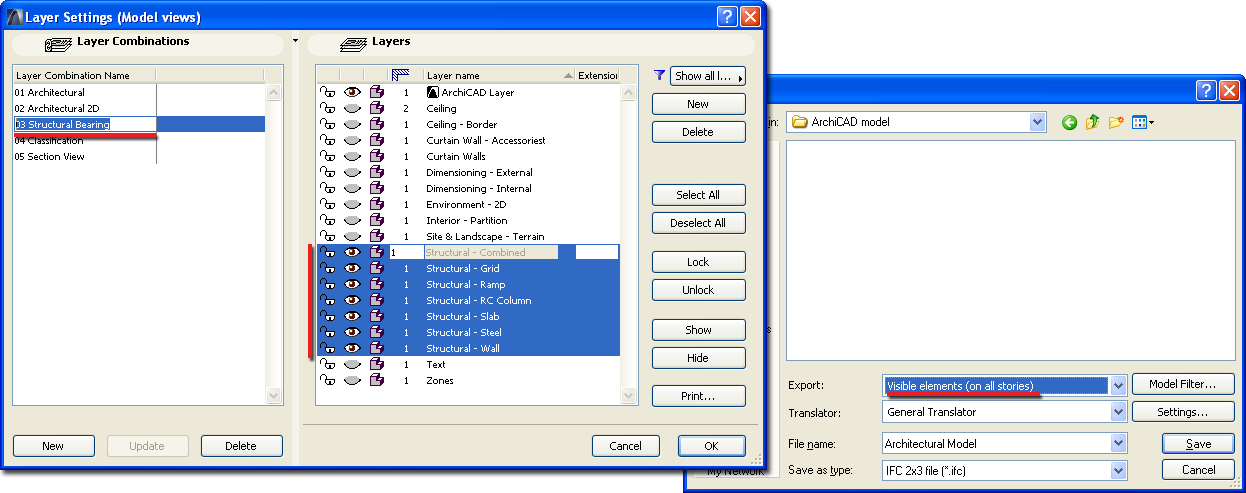Hide Structural - RC Column layer eye icon

pos(352,301)
